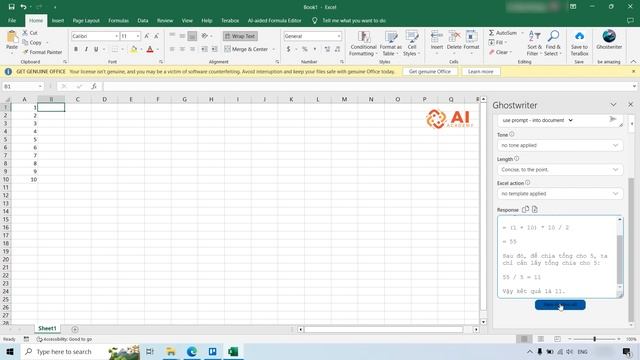Switch to the Page Layout tab
Viewport: 640px width, 360px height.
[x=86, y=20]
